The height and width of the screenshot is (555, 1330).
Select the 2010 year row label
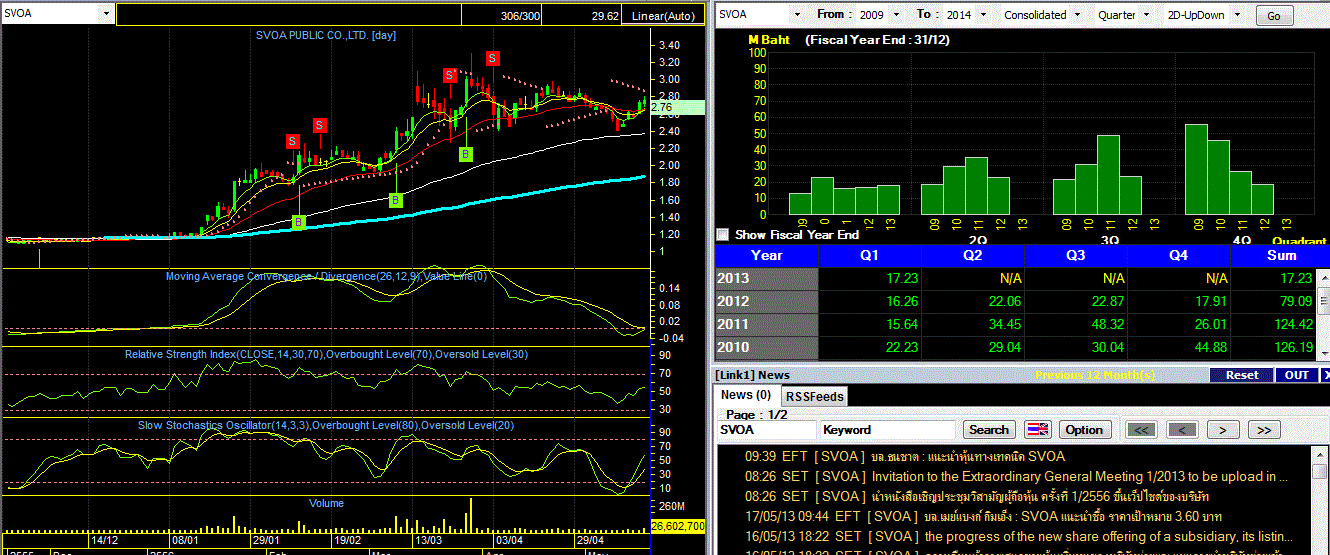tap(766, 348)
